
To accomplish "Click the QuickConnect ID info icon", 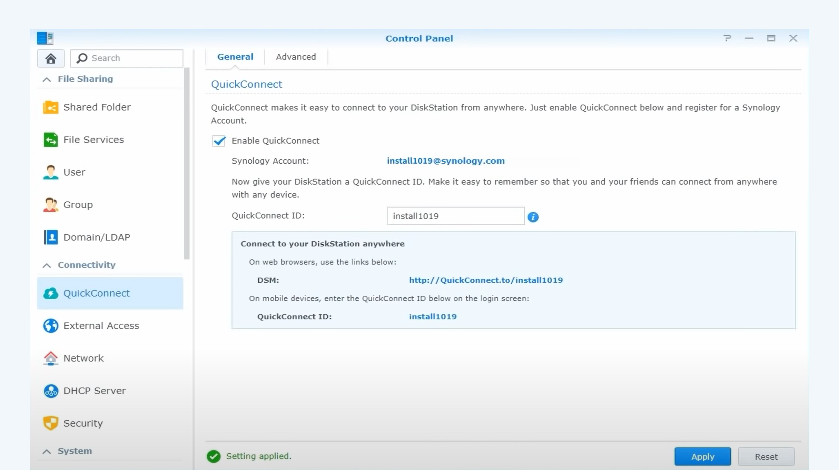I will 533,216.
